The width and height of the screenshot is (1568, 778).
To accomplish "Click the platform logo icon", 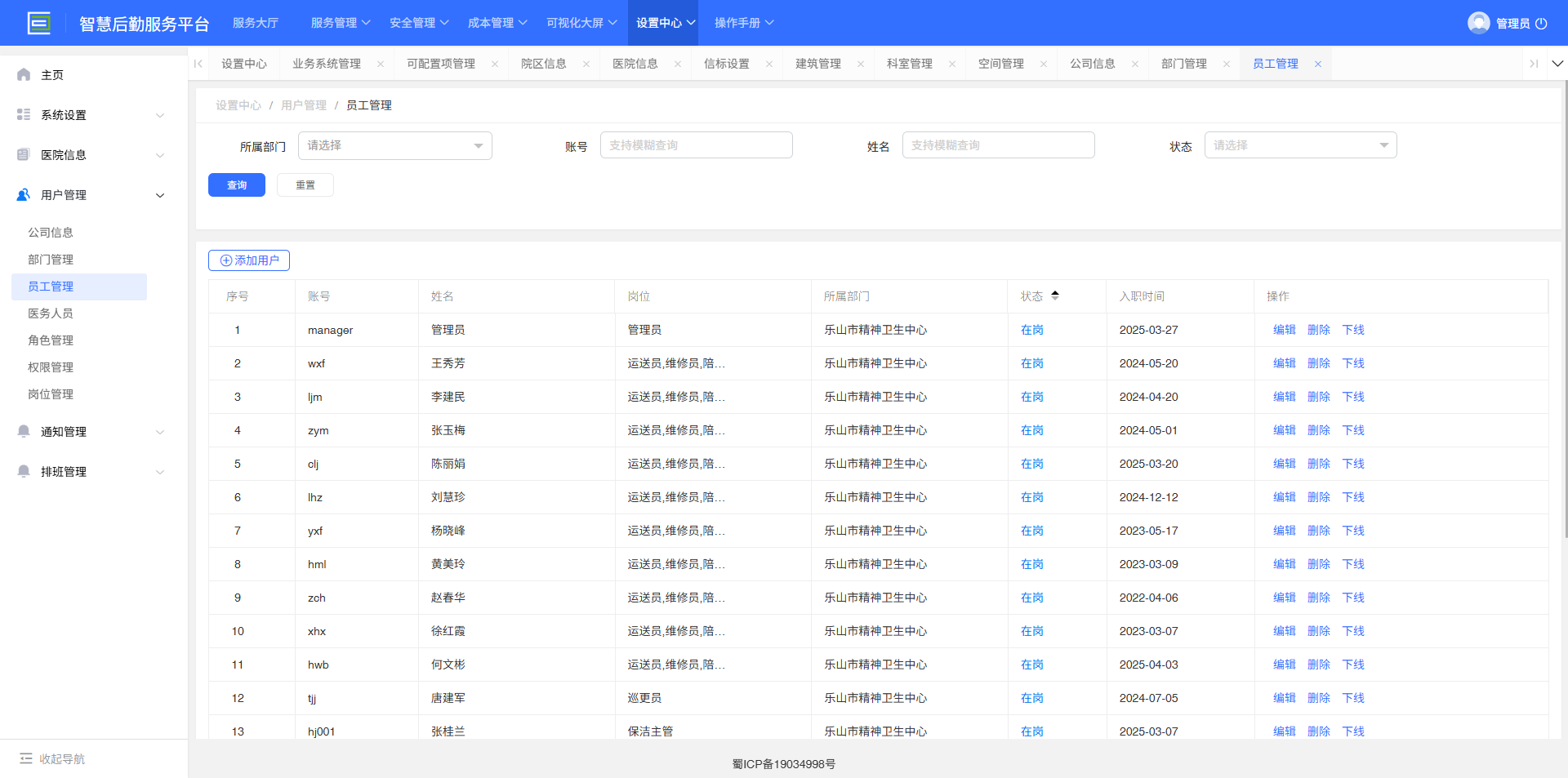I will point(38,23).
